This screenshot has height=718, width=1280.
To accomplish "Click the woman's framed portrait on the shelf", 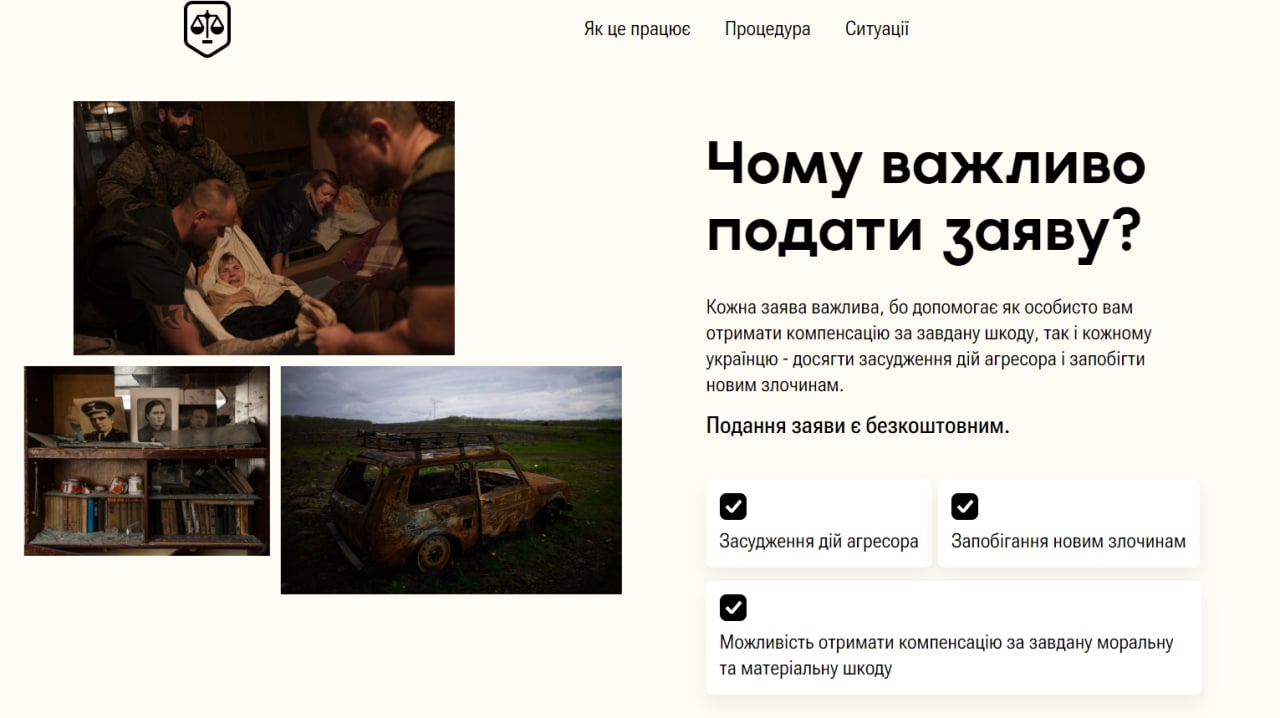I will (155, 418).
